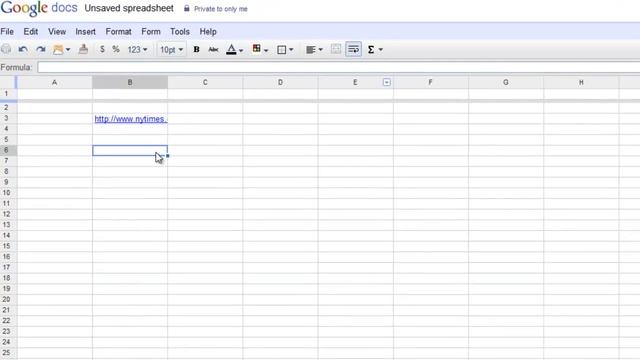The image size is (640, 360).
Task: Open the nytimes hyperlink in cell B3
Action: pyautogui.click(x=130, y=119)
